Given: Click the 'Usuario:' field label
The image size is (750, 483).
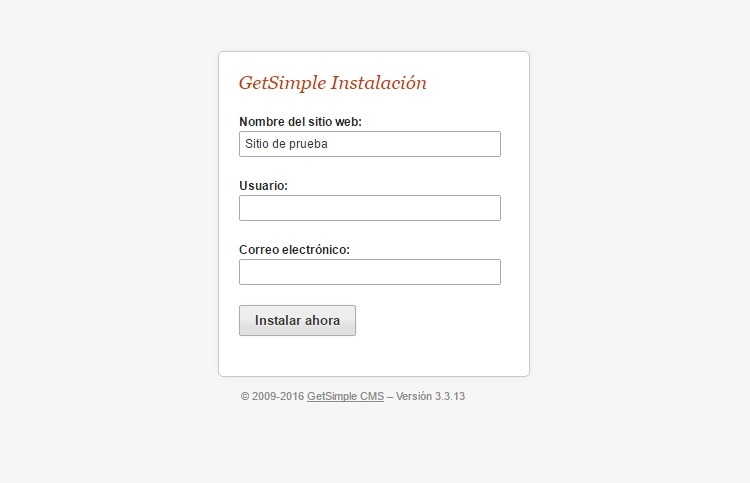Looking at the screenshot, I should [x=264, y=186].
